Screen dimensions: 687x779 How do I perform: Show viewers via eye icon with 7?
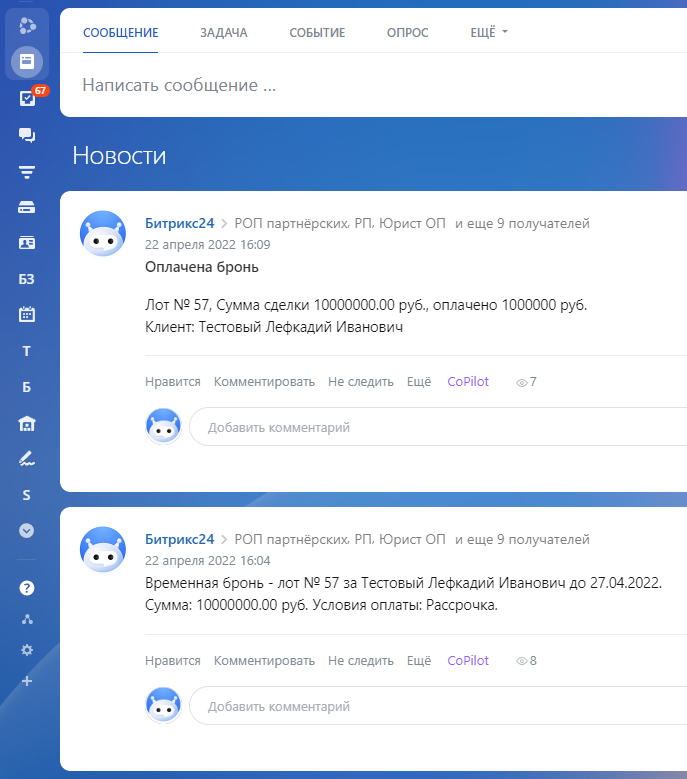(x=526, y=382)
